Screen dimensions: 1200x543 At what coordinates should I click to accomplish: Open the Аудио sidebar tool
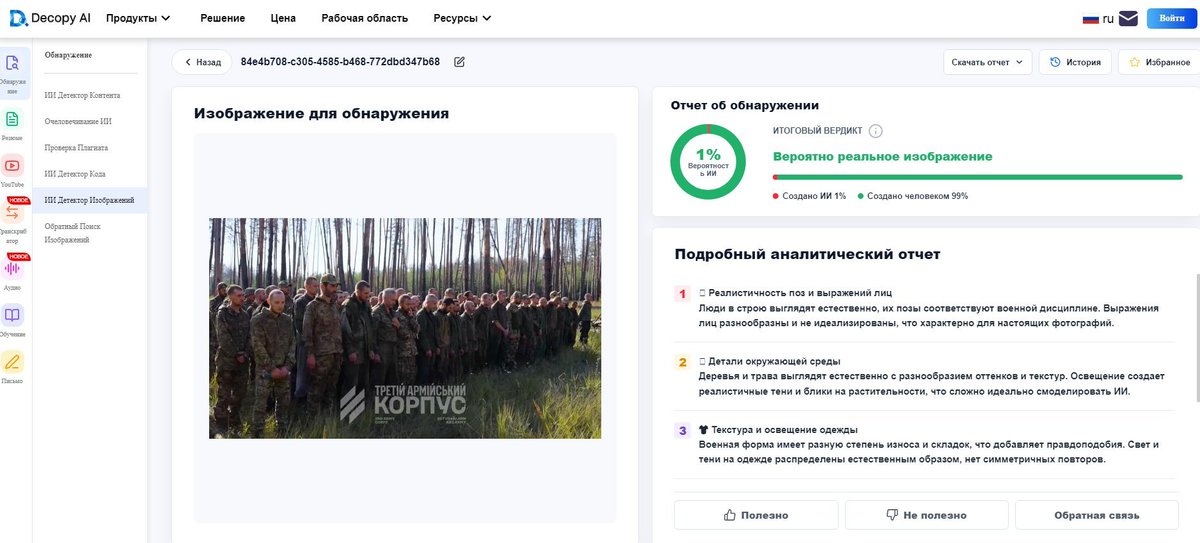[x=13, y=272]
